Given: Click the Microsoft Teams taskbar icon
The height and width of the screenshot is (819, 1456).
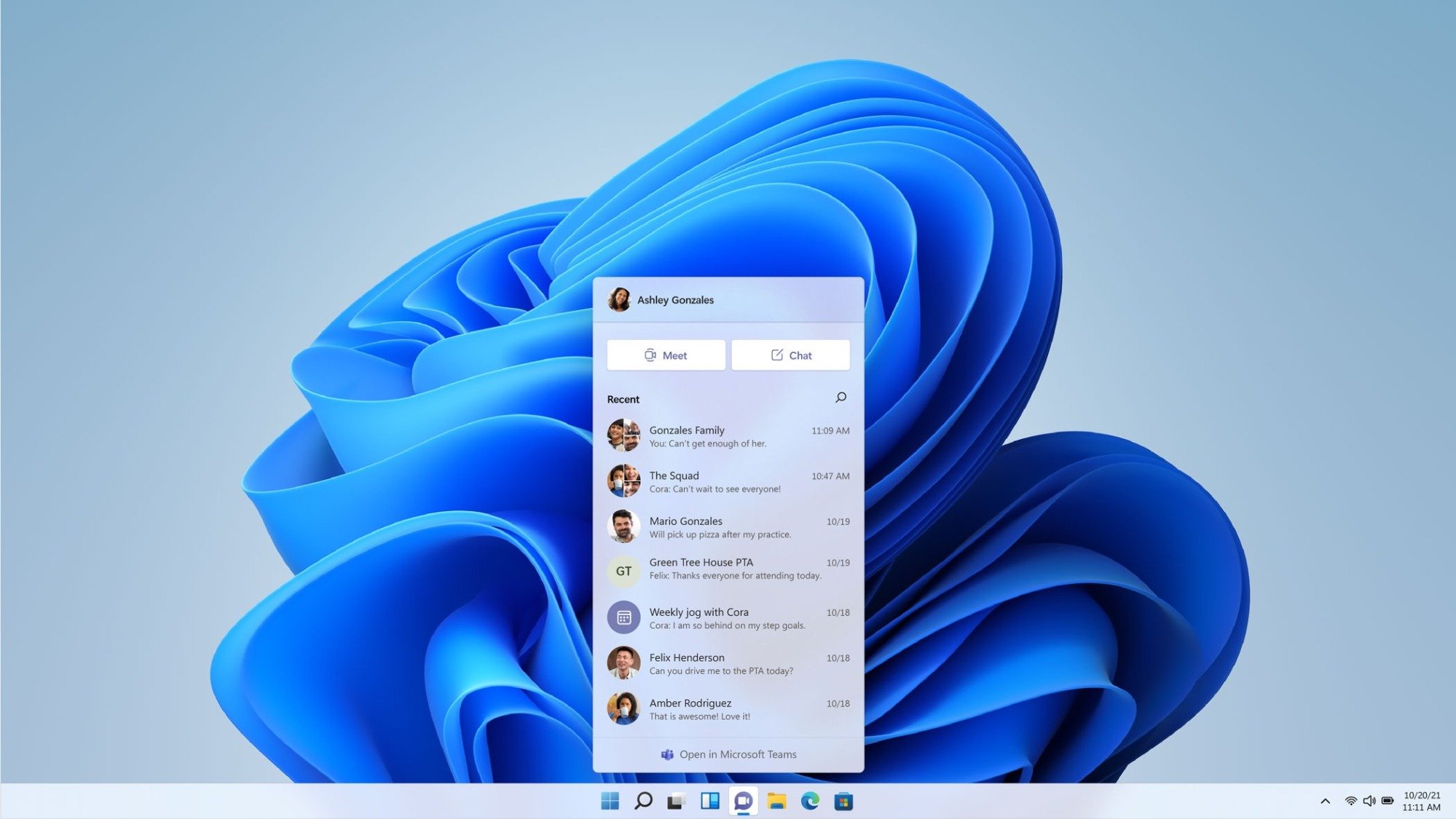Looking at the screenshot, I should 743,800.
